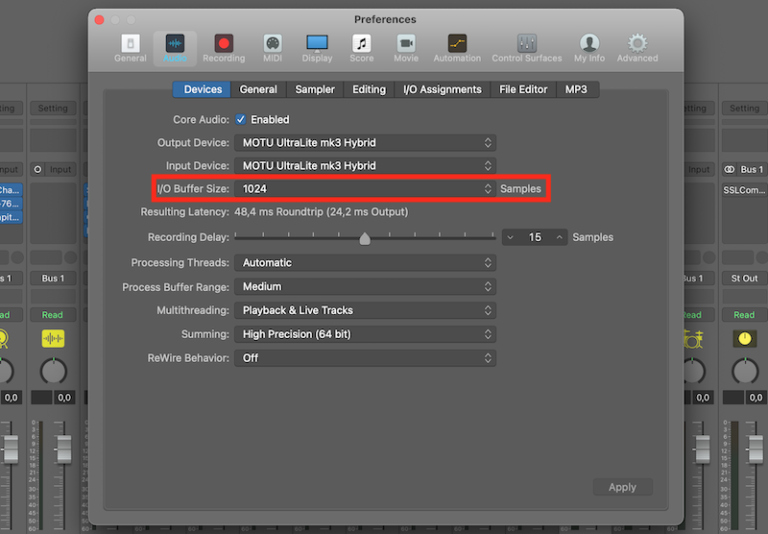The width and height of the screenshot is (768, 534).
Task: Click the drum kit track icon in mixer
Action: (693, 338)
